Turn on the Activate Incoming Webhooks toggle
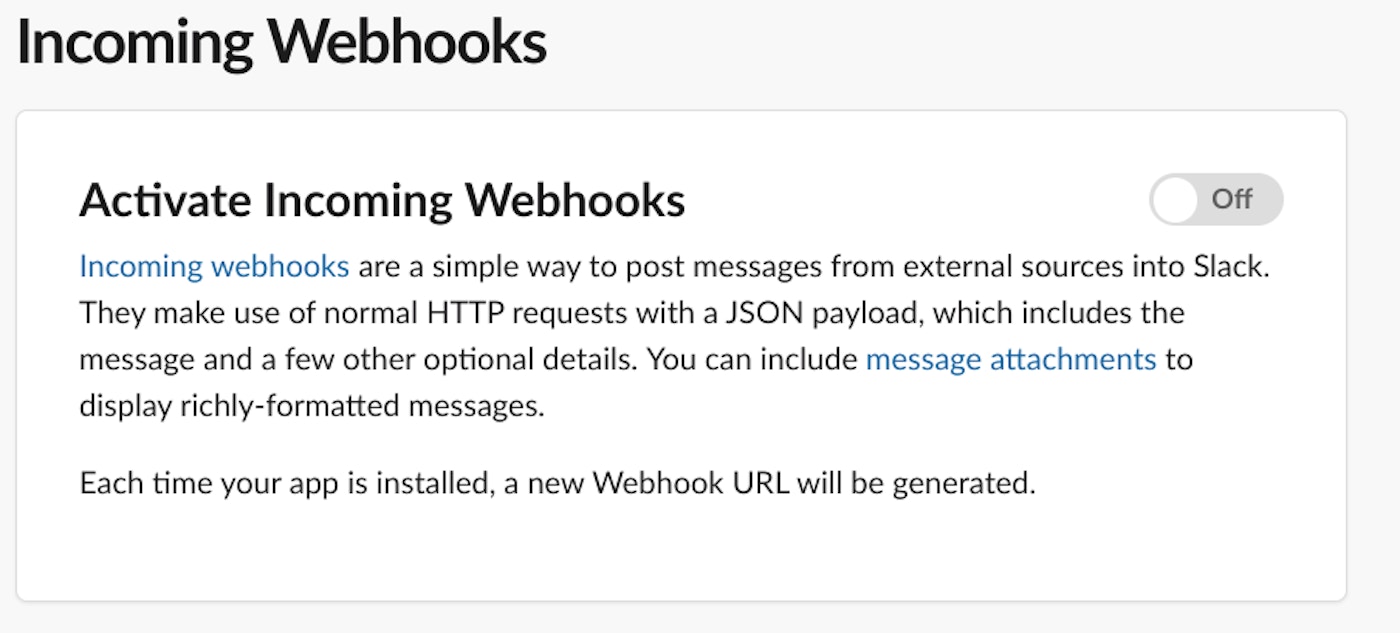 tap(1216, 199)
